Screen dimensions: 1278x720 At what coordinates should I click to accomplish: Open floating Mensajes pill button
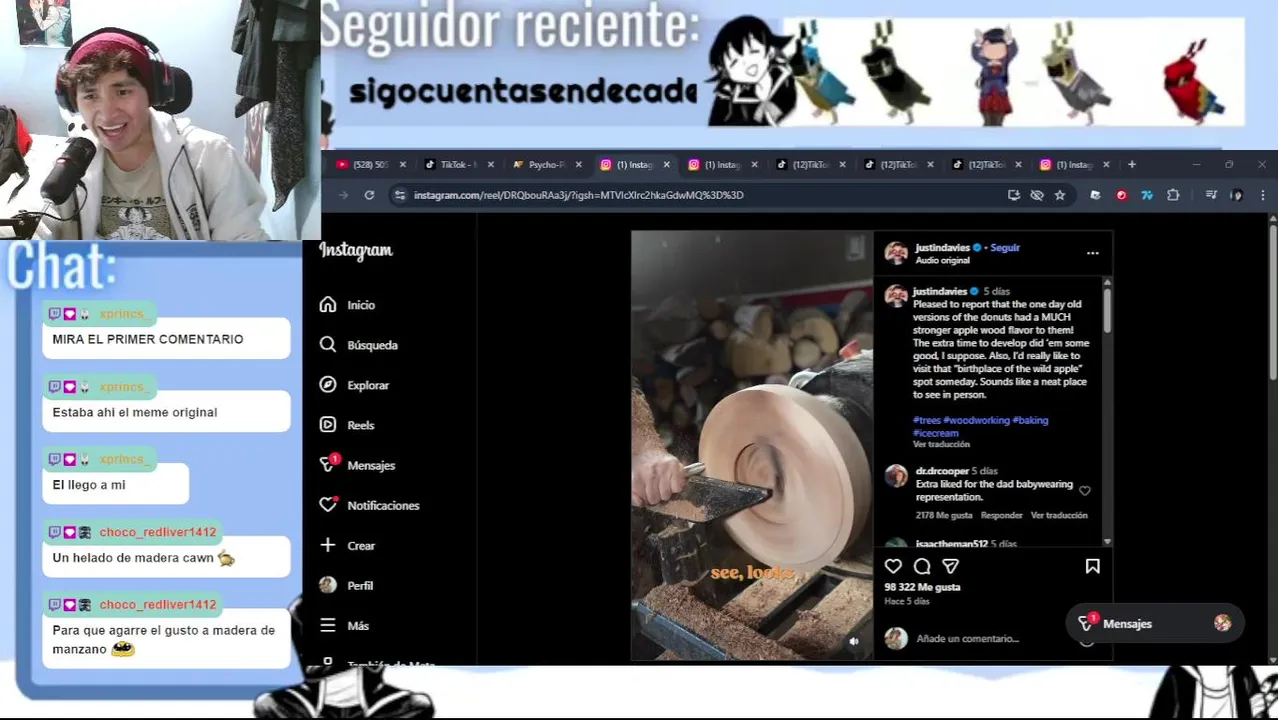[x=1153, y=623]
